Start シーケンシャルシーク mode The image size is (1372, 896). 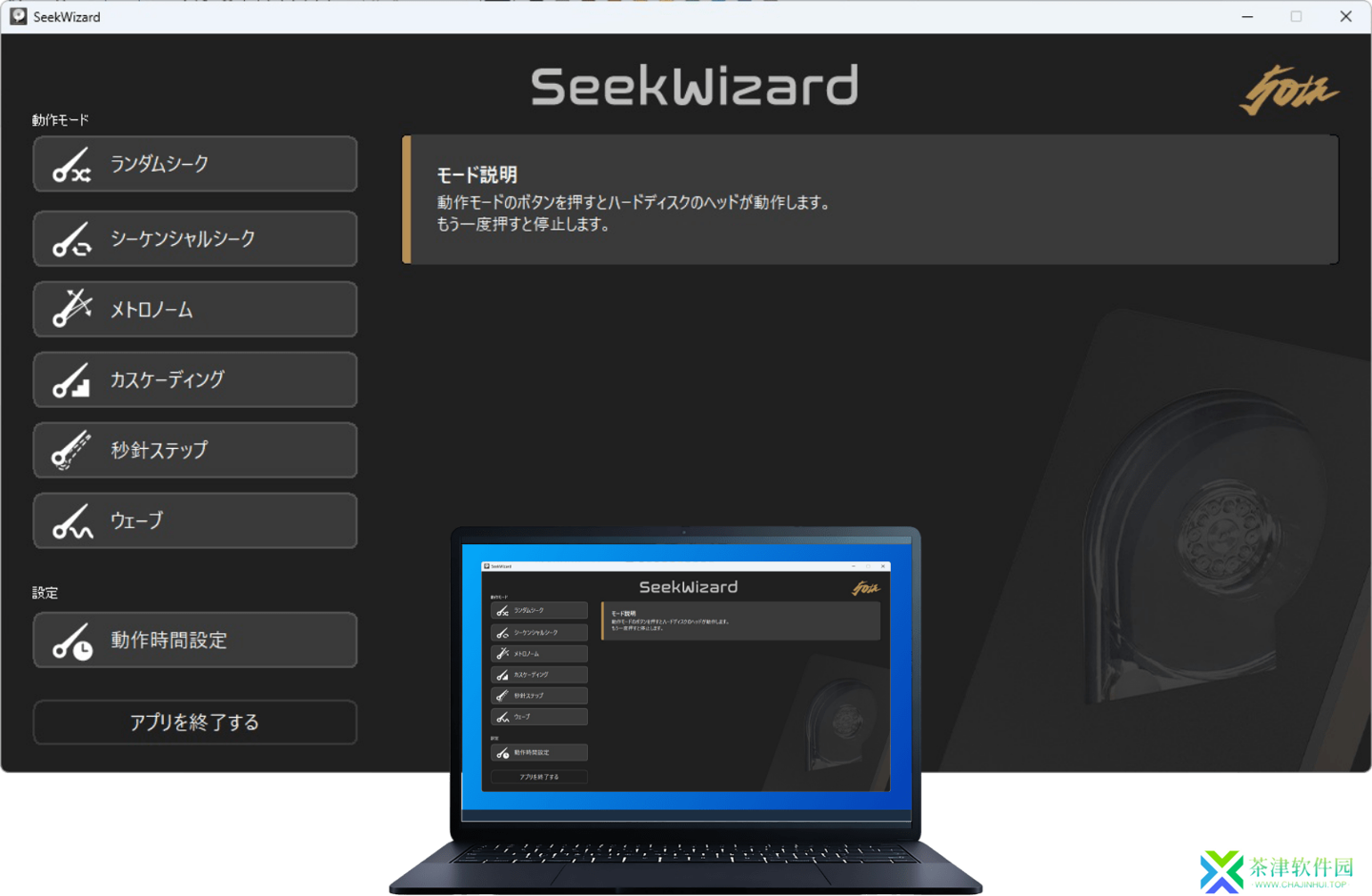coord(195,238)
